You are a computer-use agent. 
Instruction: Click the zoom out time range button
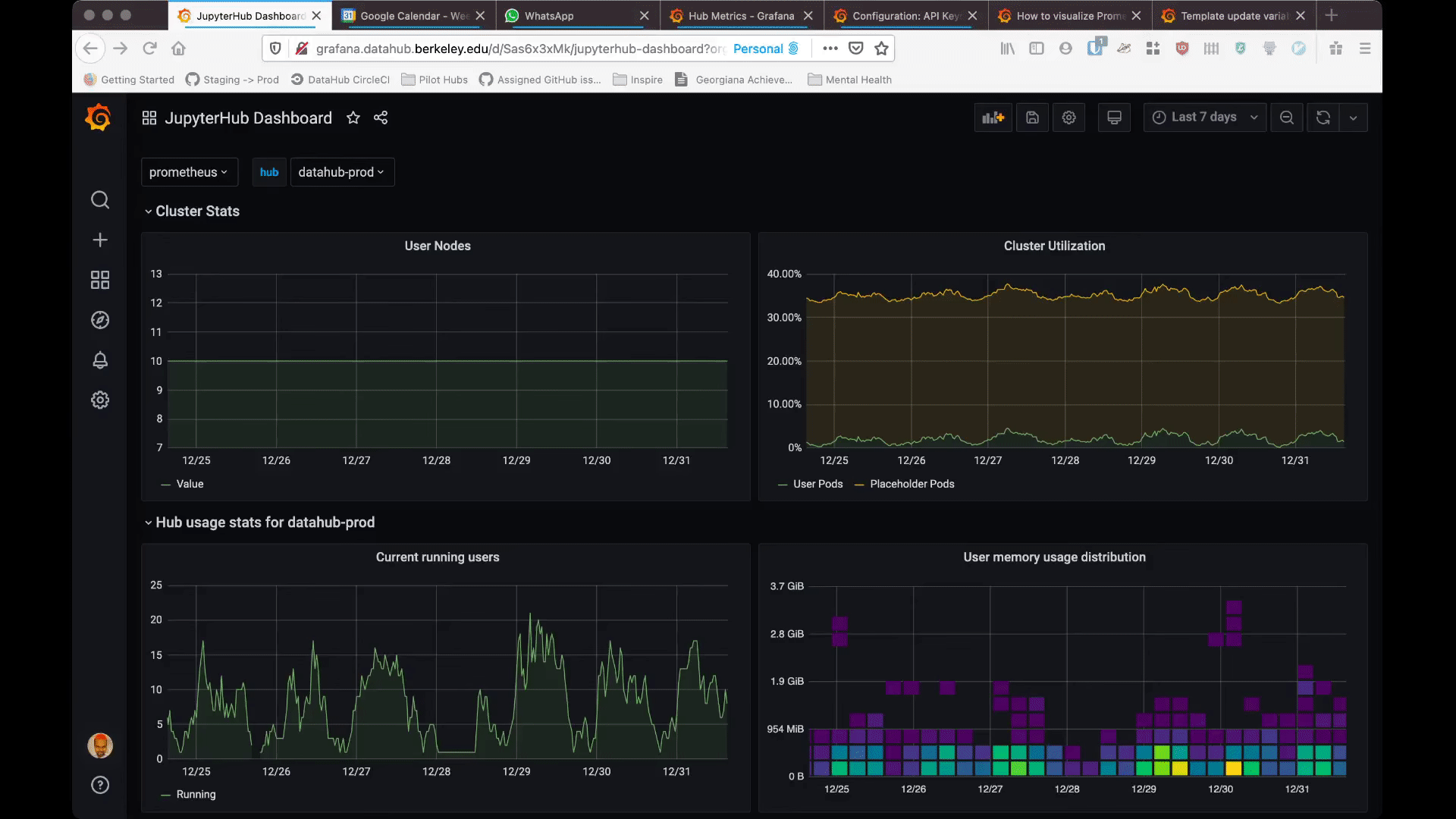(x=1287, y=117)
